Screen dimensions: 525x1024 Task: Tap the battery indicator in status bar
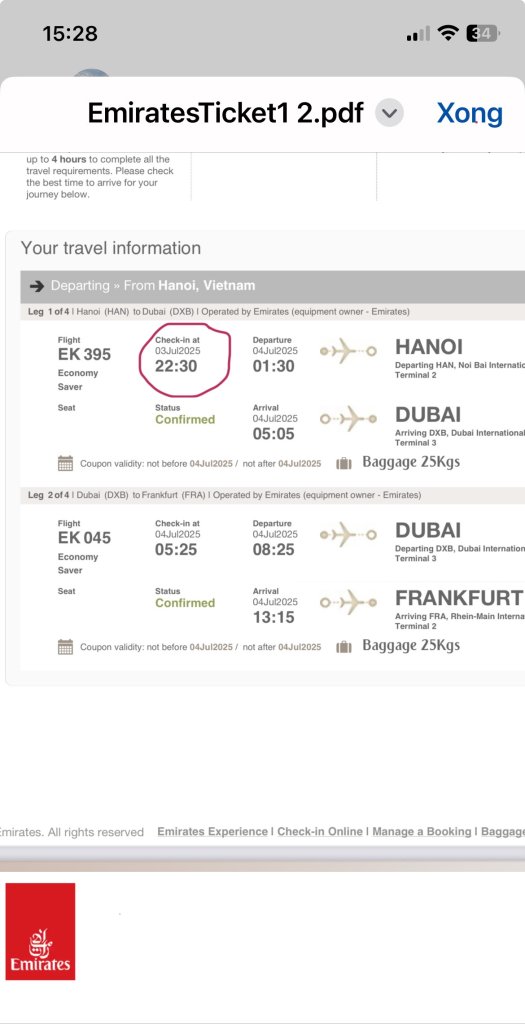click(x=484, y=33)
